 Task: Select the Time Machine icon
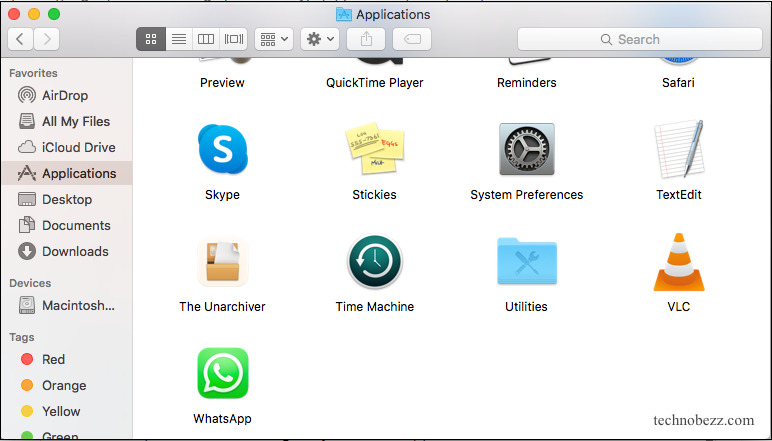point(374,261)
